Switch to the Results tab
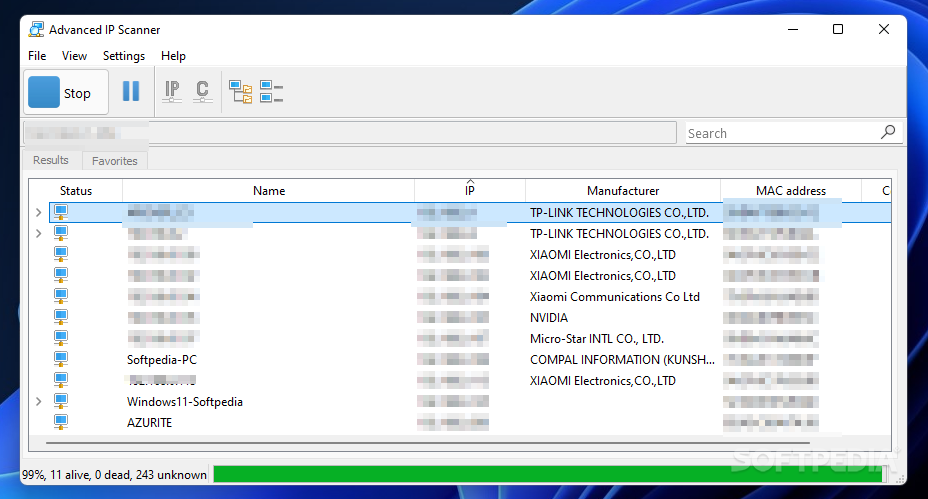This screenshot has width=928, height=499. tap(51, 160)
